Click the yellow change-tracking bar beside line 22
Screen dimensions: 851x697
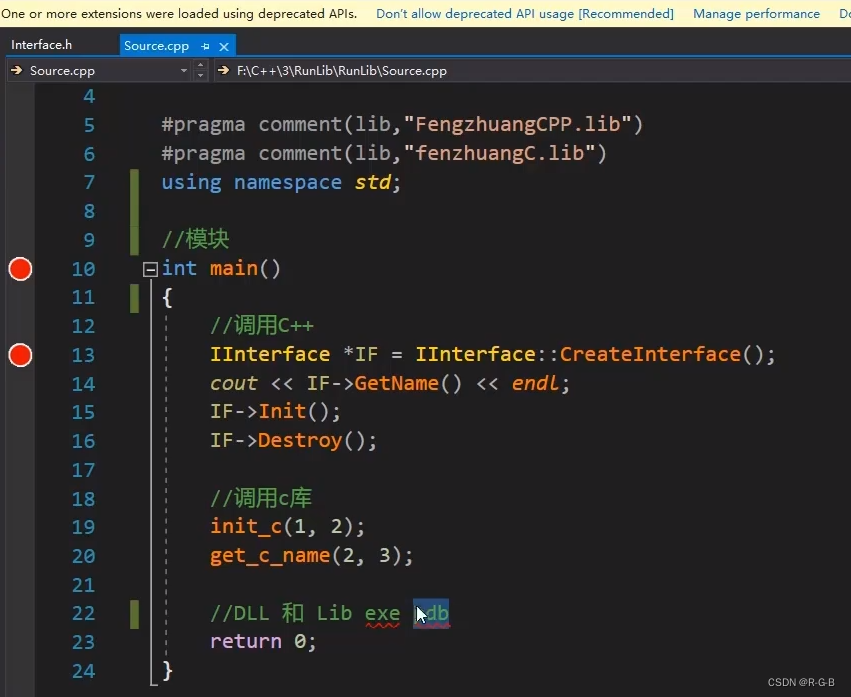pyautogui.click(x=134, y=613)
